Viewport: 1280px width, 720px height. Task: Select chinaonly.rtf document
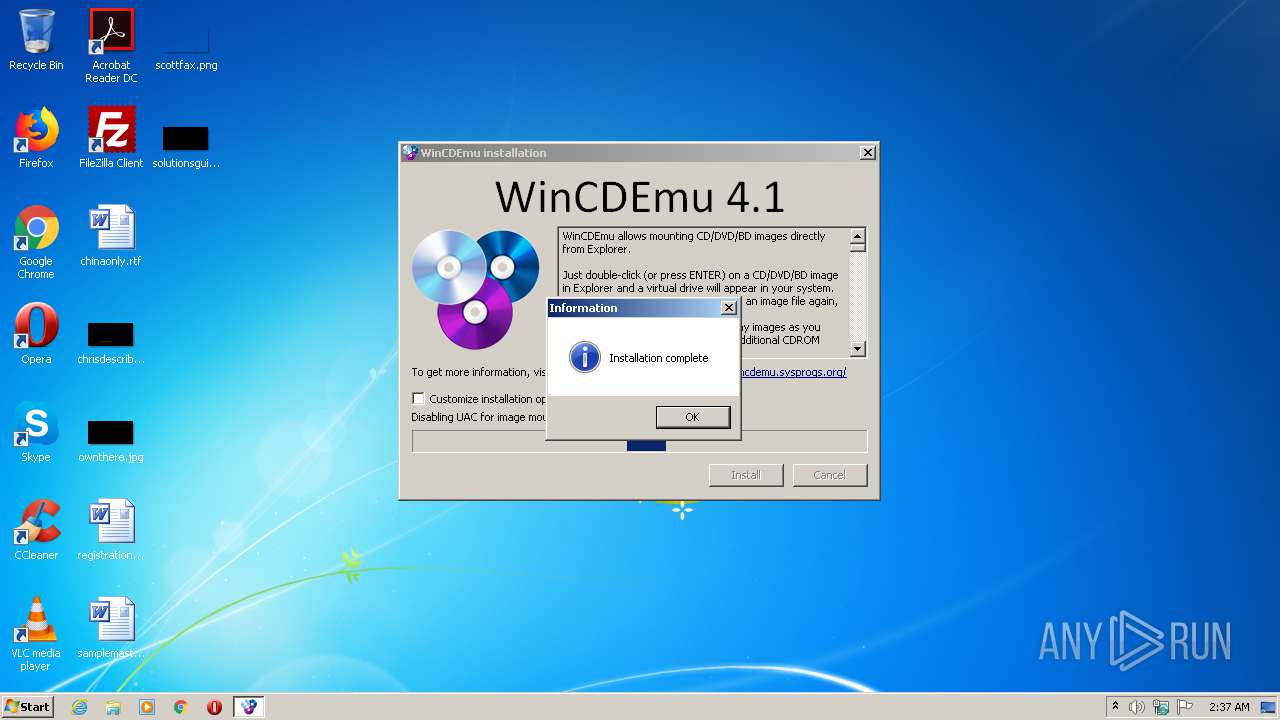[x=111, y=236]
